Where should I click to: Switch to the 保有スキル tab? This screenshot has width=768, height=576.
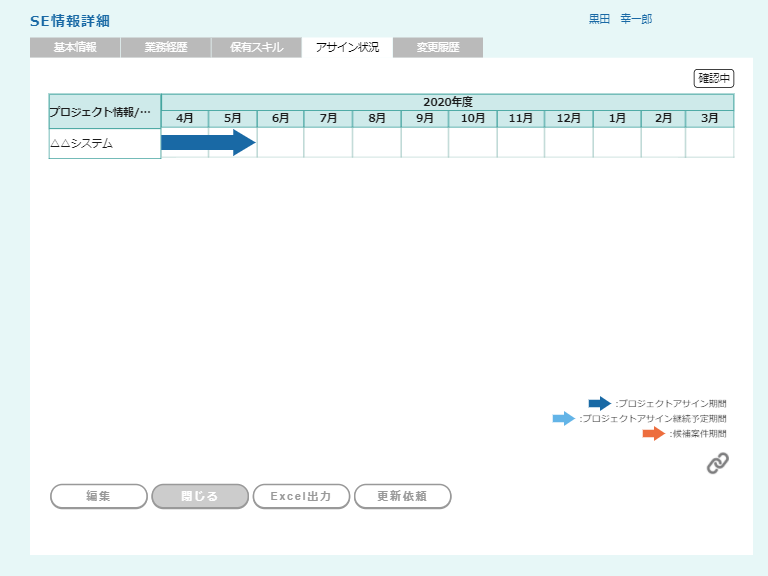click(257, 48)
